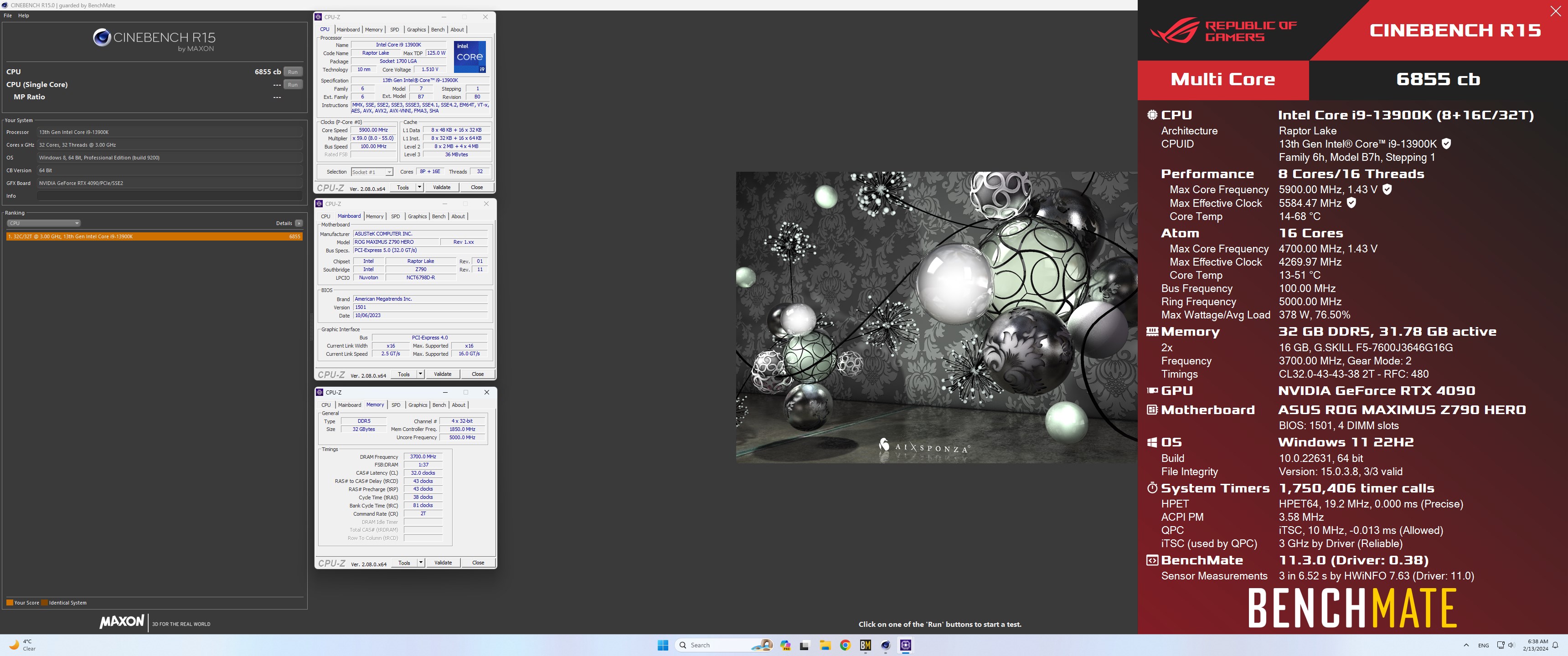The width and height of the screenshot is (1568, 656).
Task: Click the Details arrow icon in Ranking
Action: click(x=299, y=223)
